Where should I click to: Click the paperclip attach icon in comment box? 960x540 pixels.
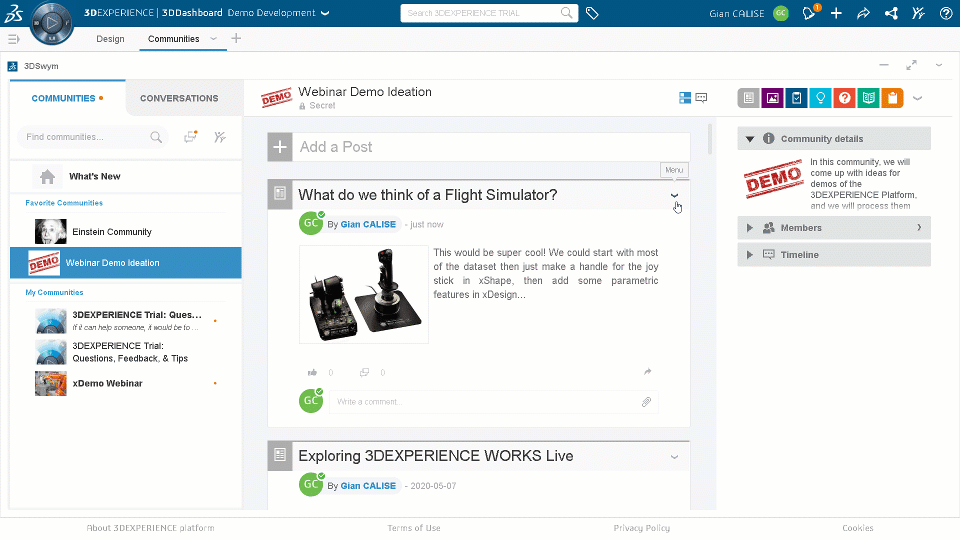[x=646, y=402]
